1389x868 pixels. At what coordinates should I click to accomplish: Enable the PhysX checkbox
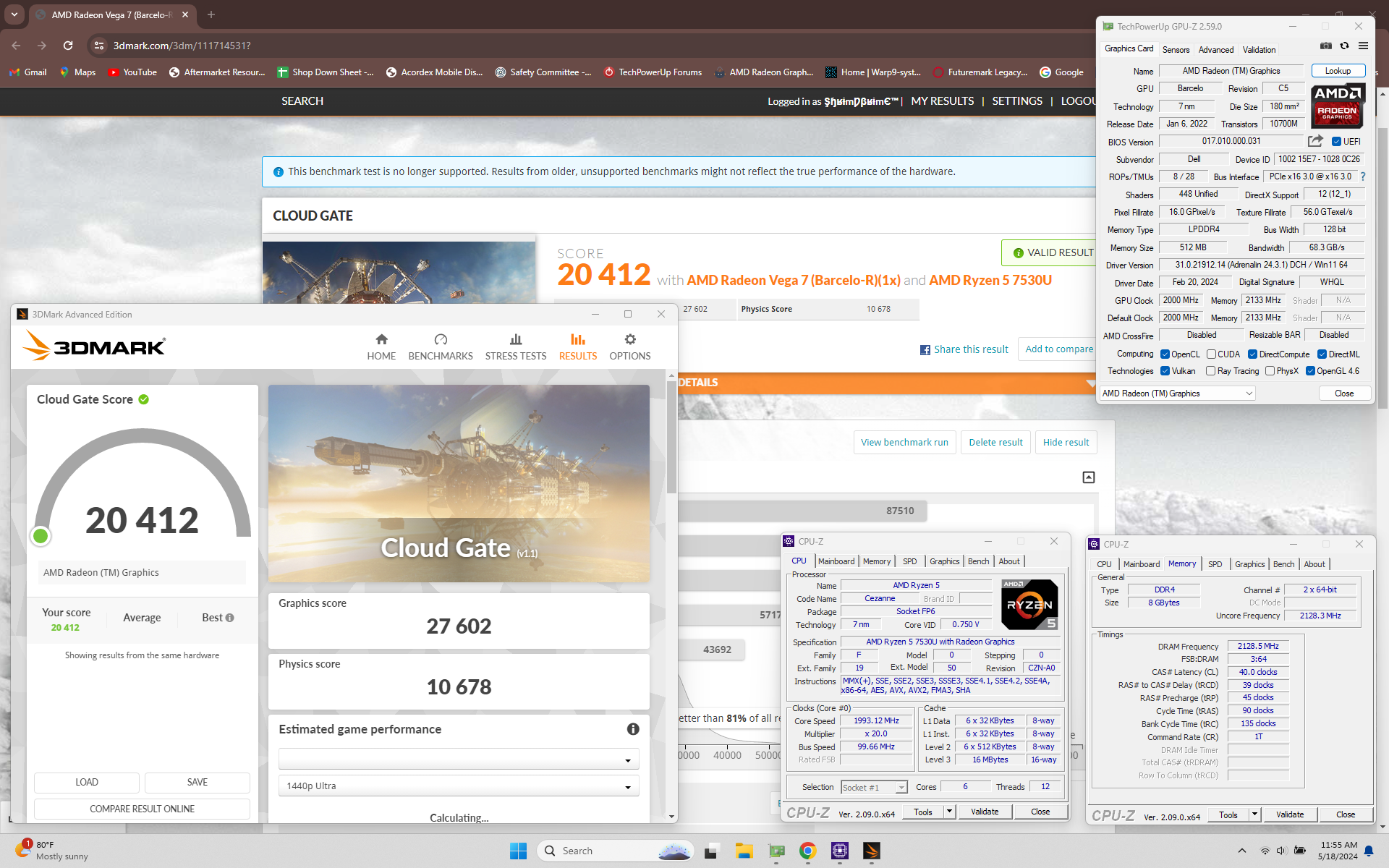pos(1270,371)
